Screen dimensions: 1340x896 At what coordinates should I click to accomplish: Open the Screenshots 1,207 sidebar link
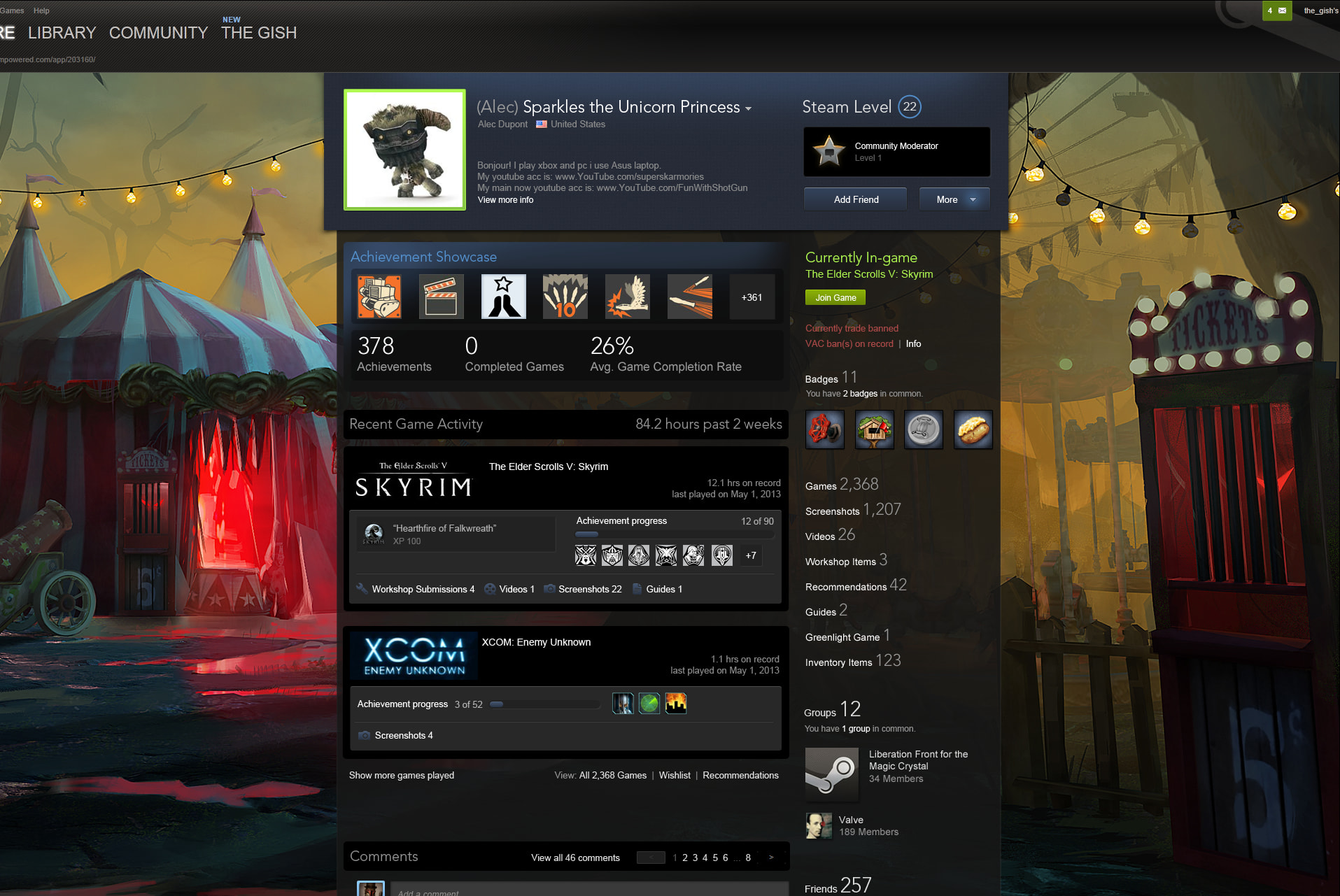[x=853, y=510]
